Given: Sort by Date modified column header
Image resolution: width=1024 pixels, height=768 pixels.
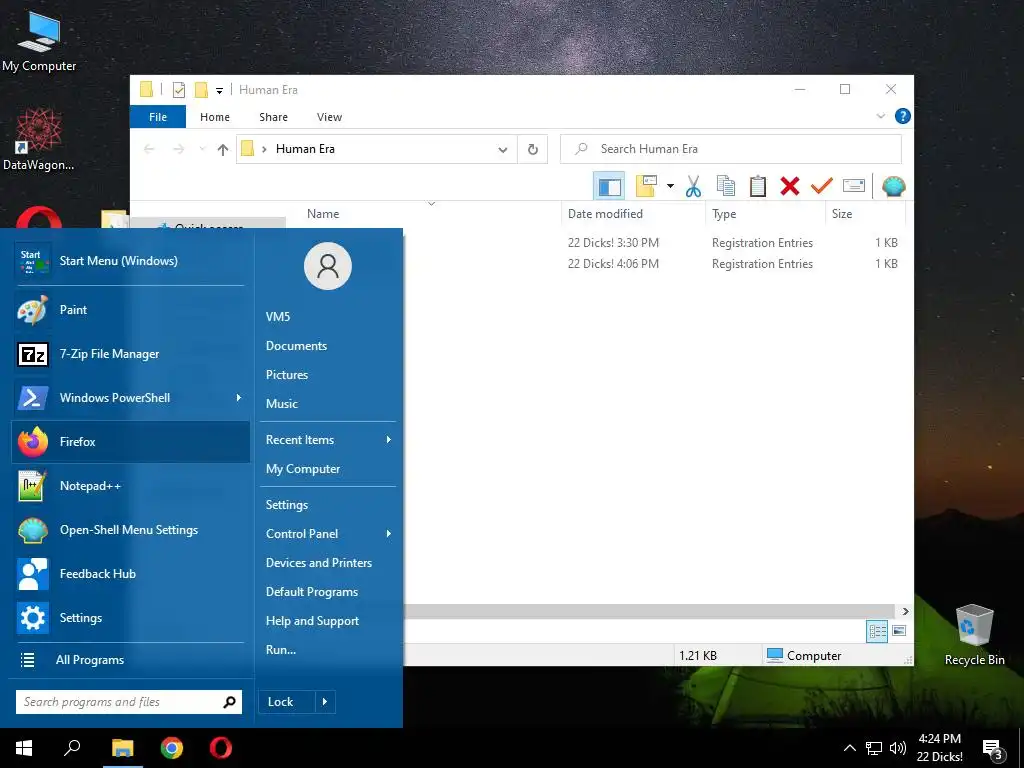Looking at the screenshot, I should click(x=632, y=214).
